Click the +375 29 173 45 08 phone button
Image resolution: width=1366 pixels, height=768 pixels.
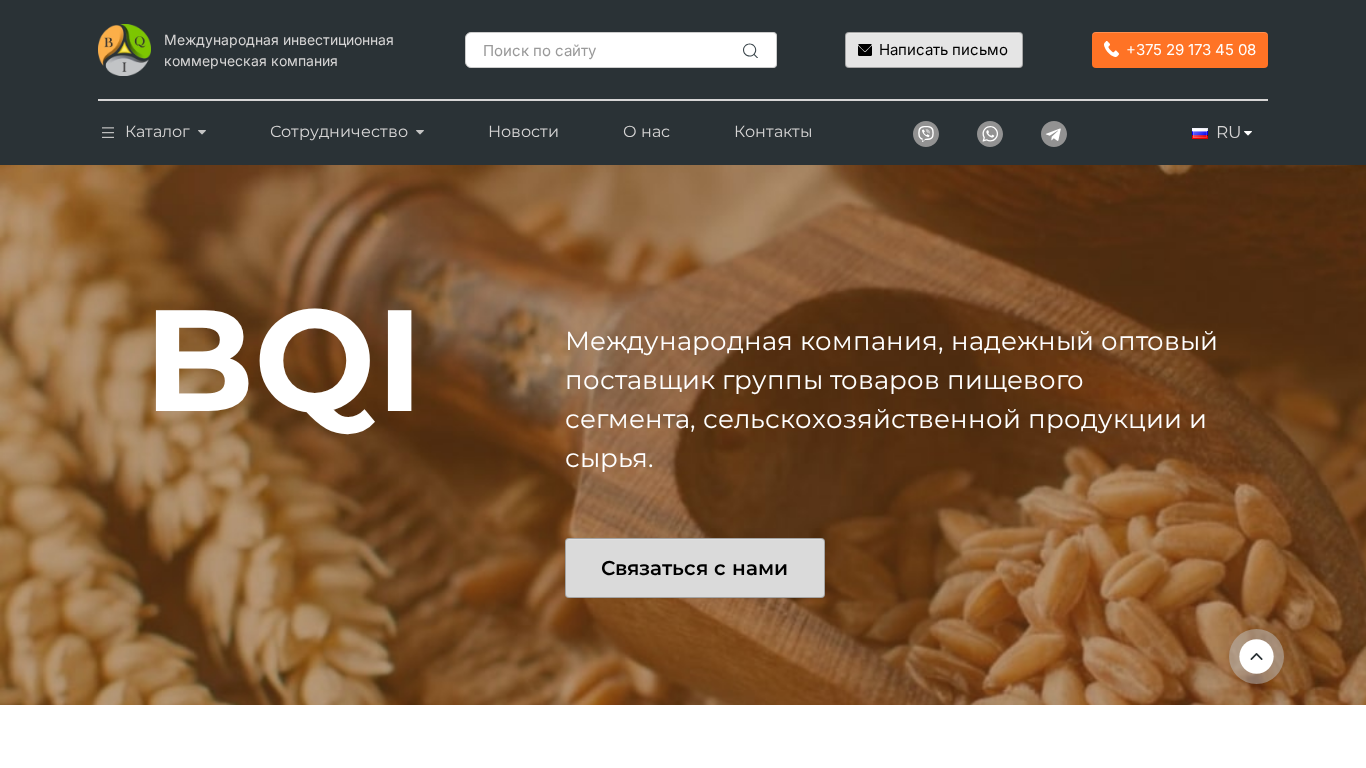1180,50
